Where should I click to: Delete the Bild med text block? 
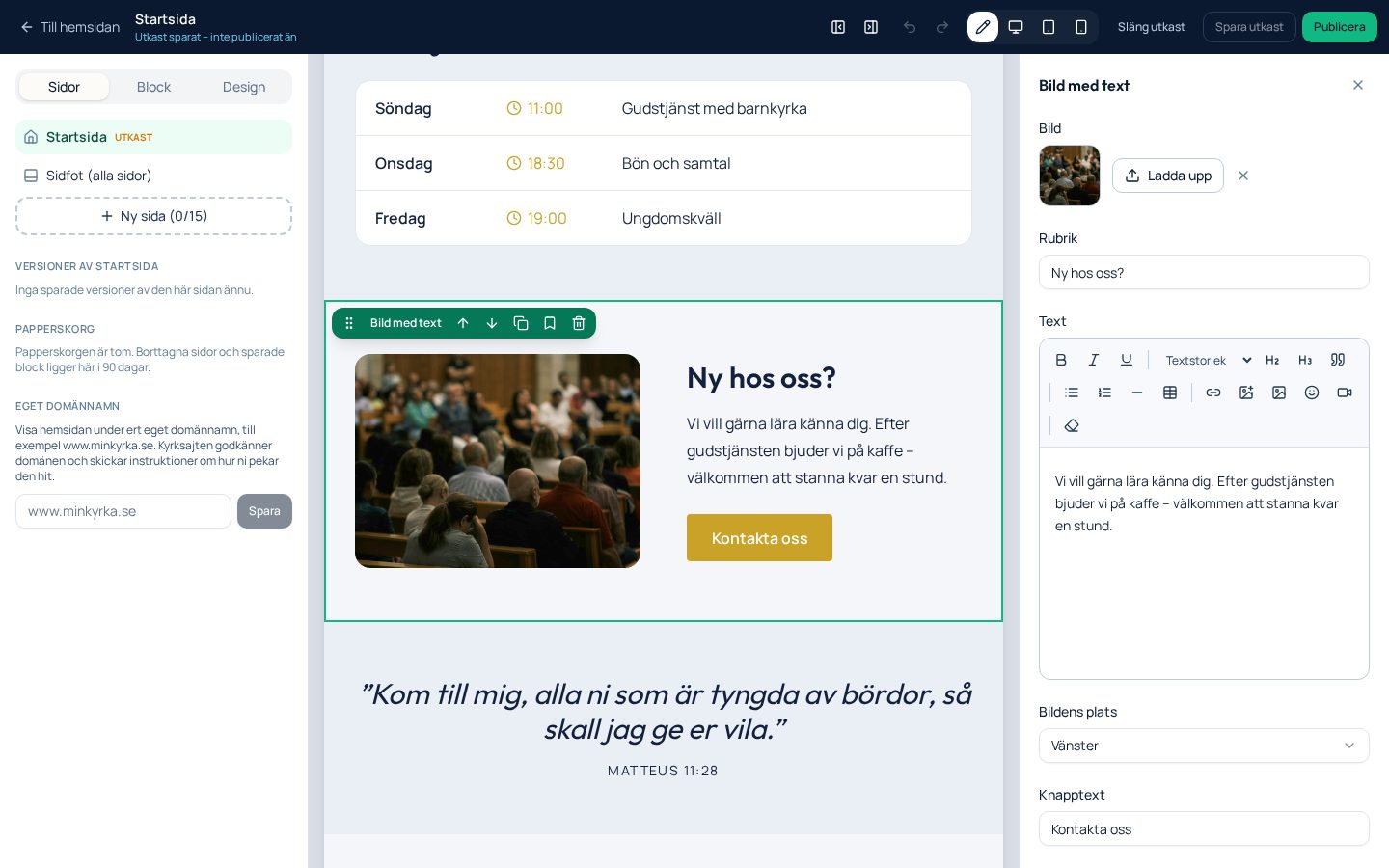[x=579, y=323]
